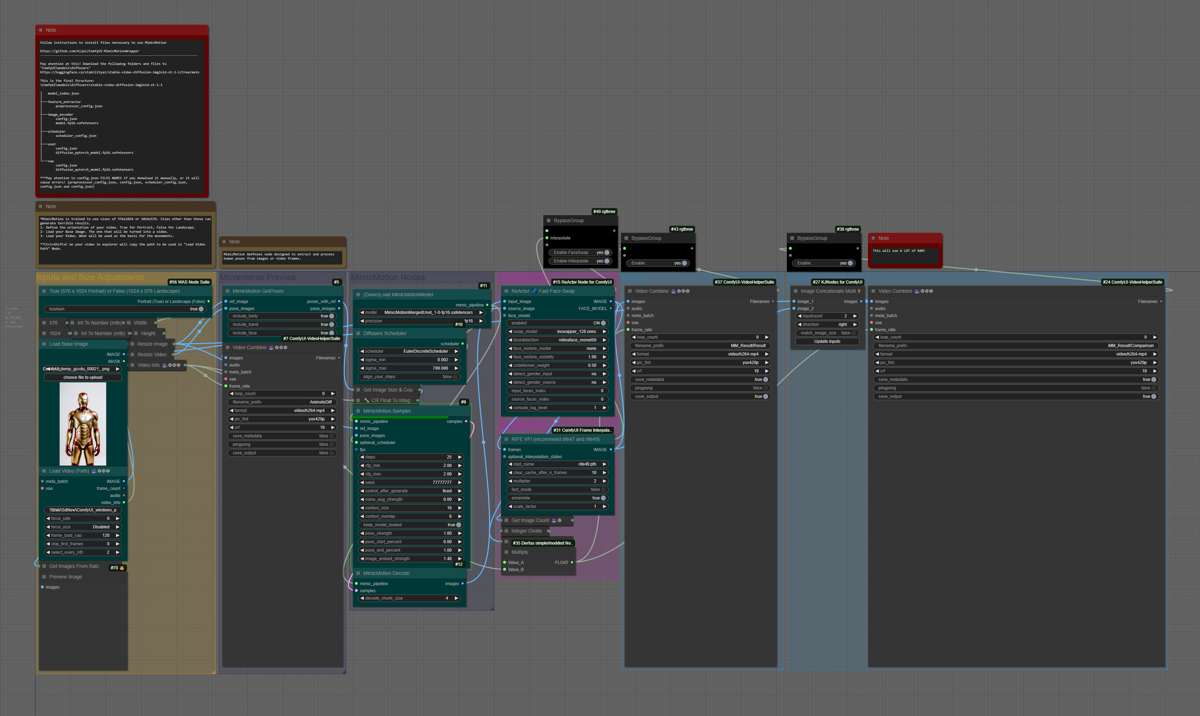Viewport: 1200px width, 716px height.
Task: Collapse the Diffusers Scheduler node using its title icon
Action: [x=357, y=333]
